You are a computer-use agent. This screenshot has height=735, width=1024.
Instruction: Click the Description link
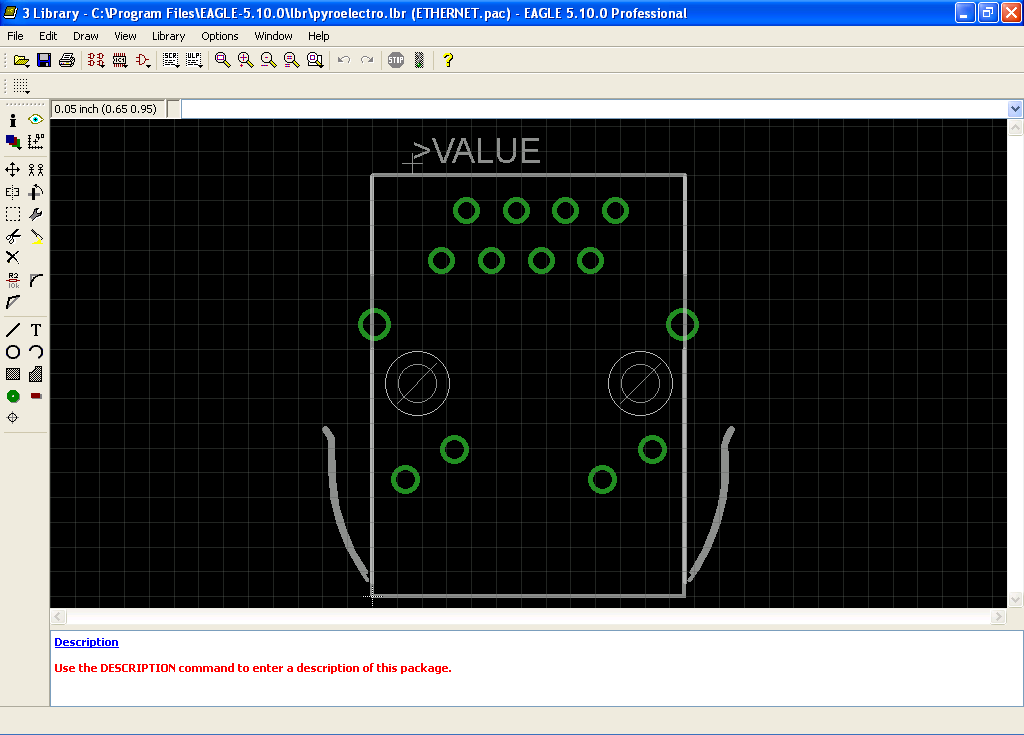(86, 642)
